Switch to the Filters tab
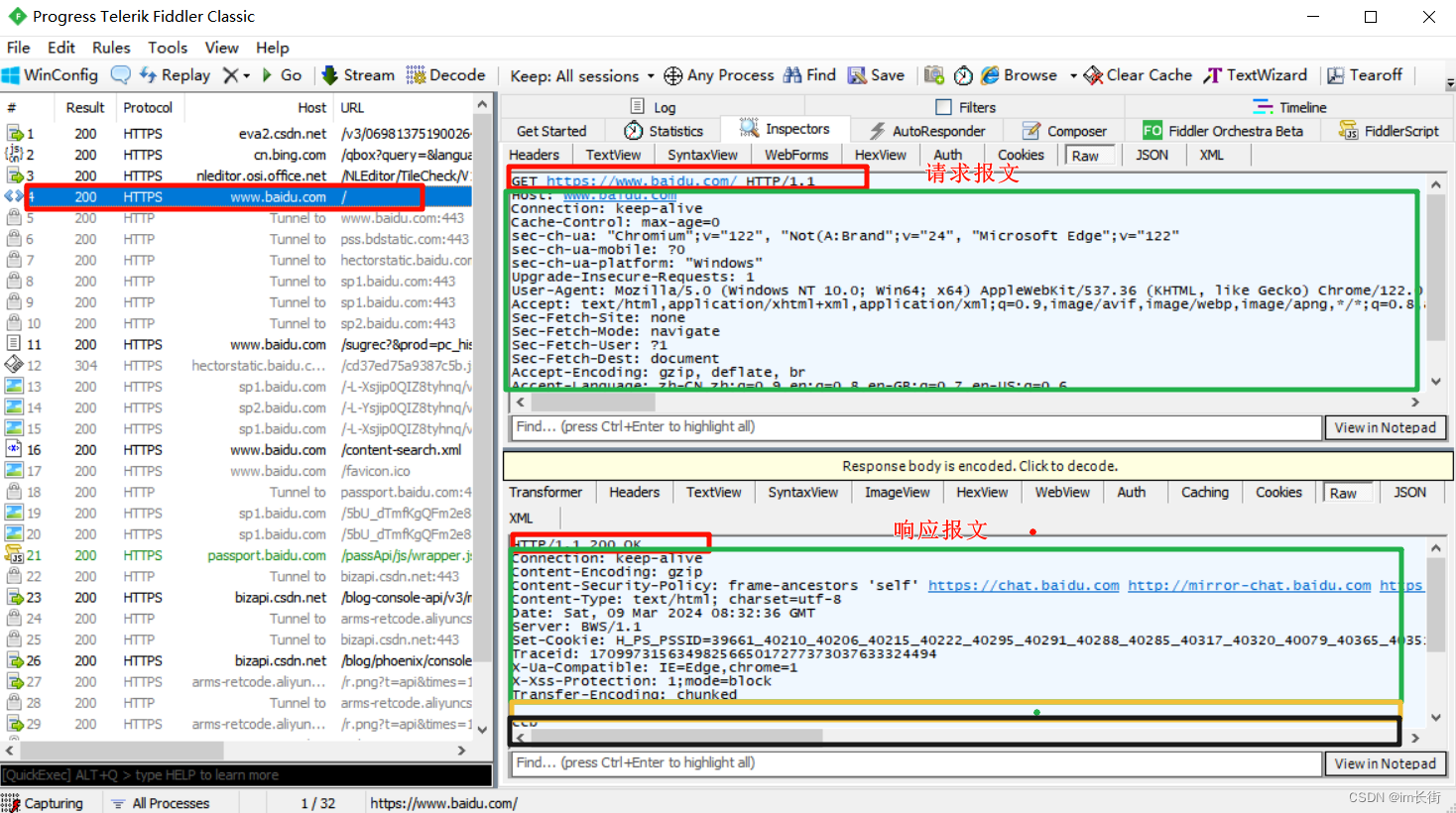 click(x=965, y=107)
